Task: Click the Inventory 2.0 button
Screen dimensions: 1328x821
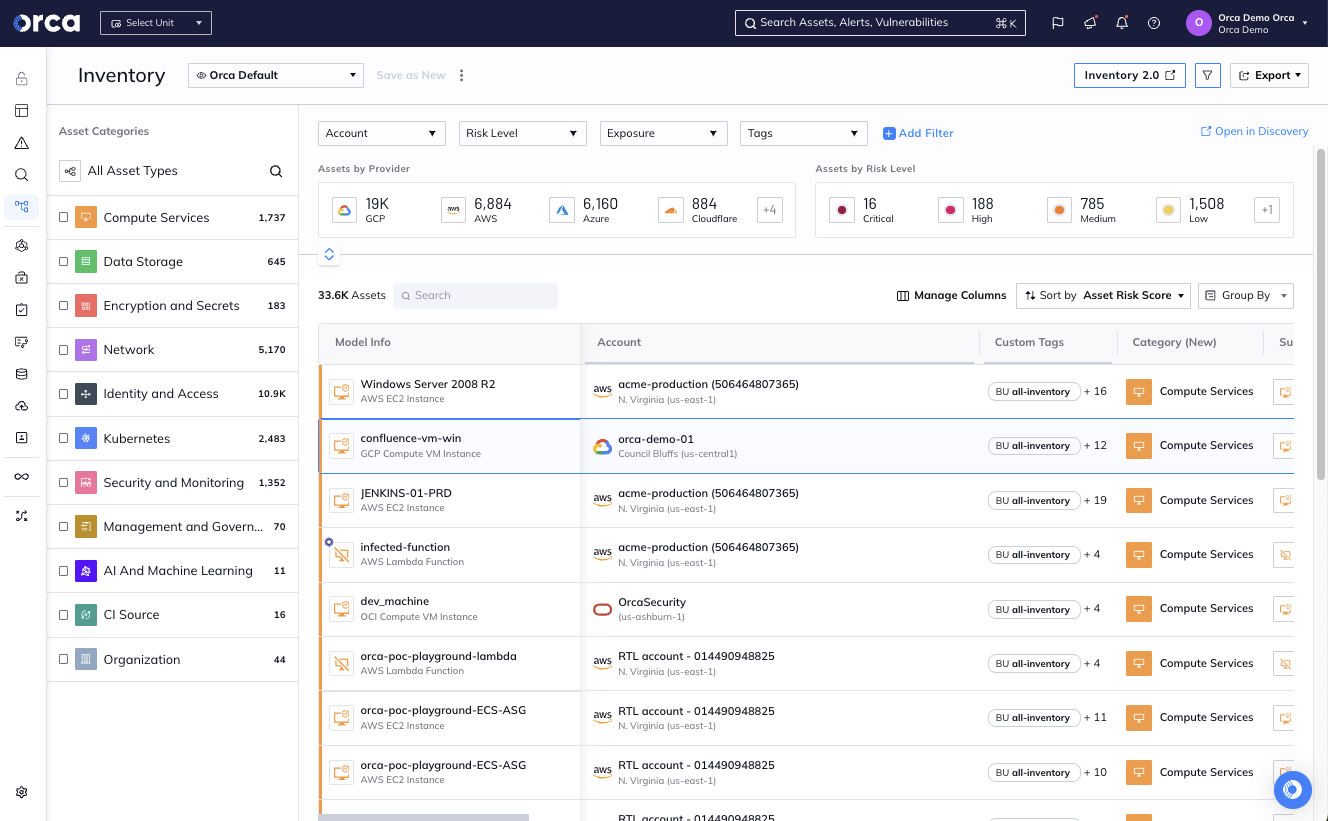Action: (x=1129, y=75)
